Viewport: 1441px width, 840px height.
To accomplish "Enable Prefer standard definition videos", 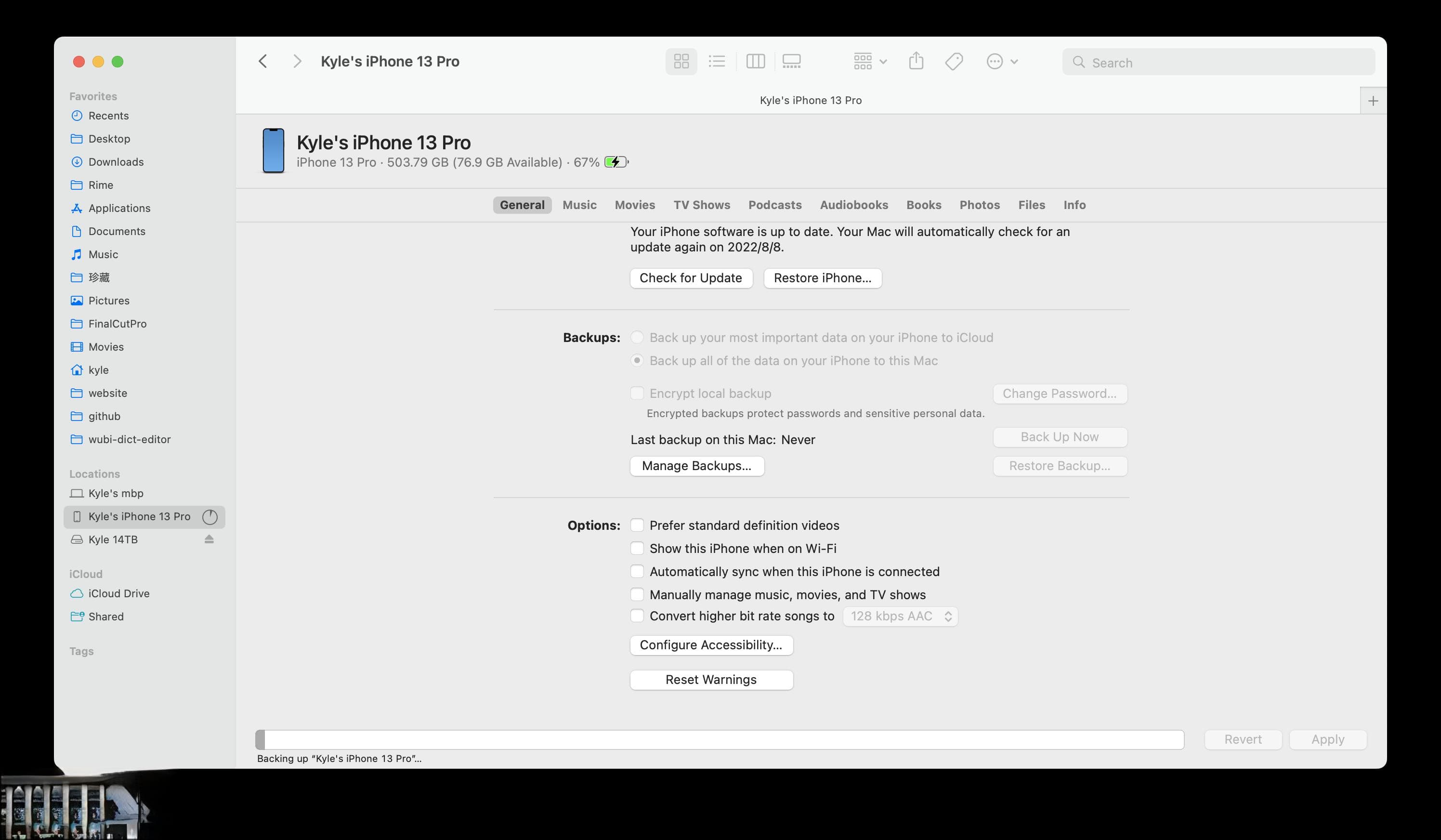I will pos(636,525).
